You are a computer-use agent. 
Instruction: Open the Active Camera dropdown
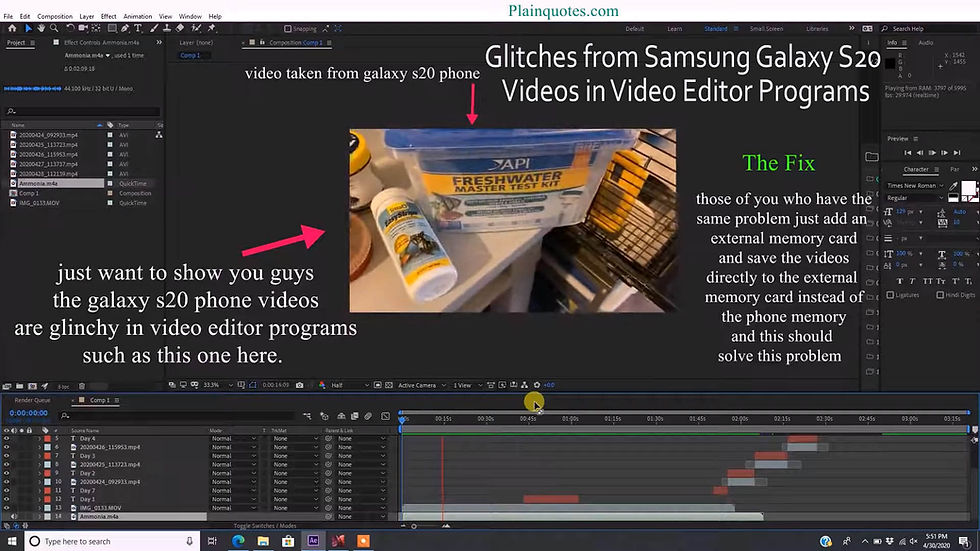[x=422, y=385]
